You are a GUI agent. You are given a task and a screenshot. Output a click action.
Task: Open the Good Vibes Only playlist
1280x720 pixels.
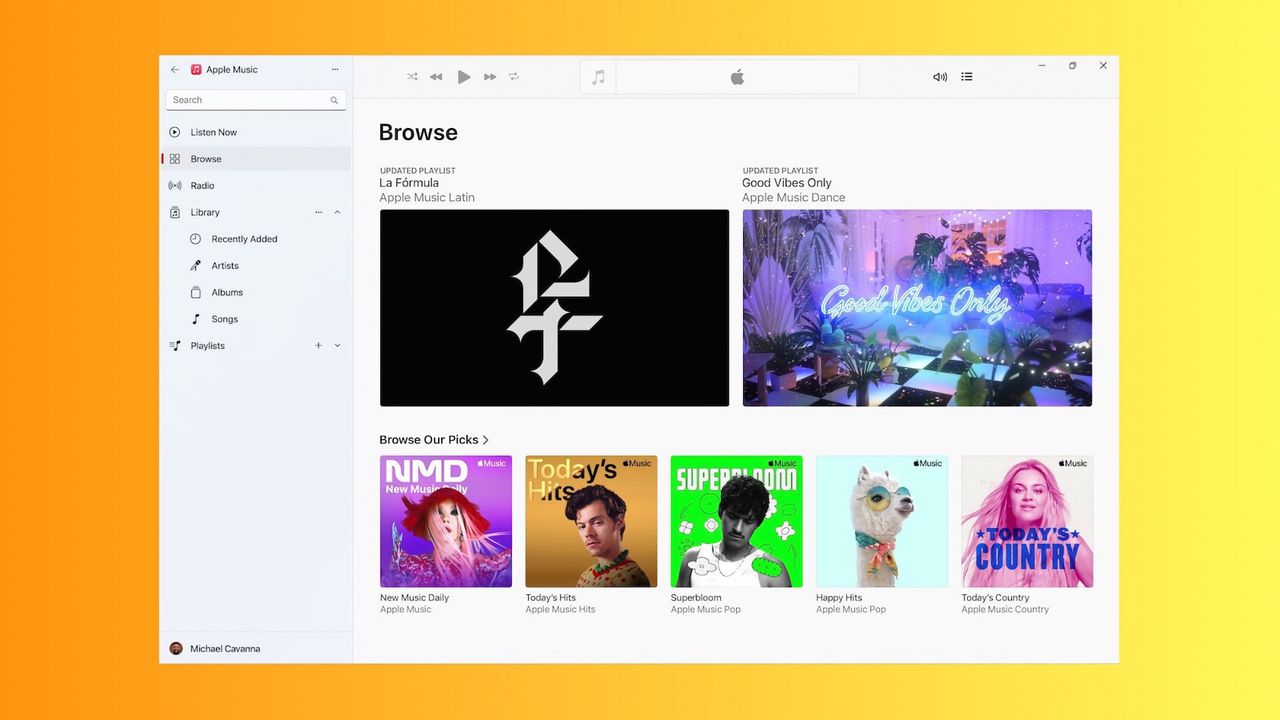(917, 307)
